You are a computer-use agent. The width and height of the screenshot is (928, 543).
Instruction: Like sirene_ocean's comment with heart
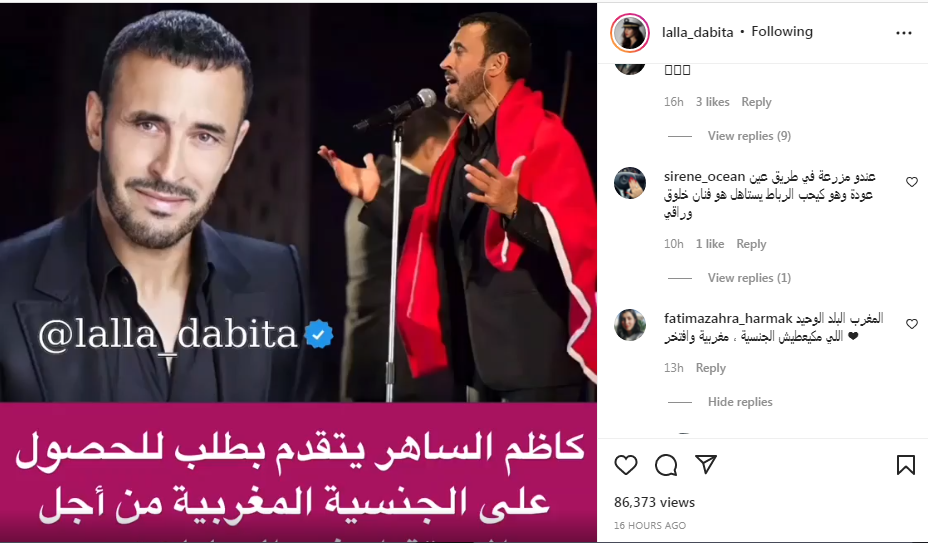(x=911, y=182)
